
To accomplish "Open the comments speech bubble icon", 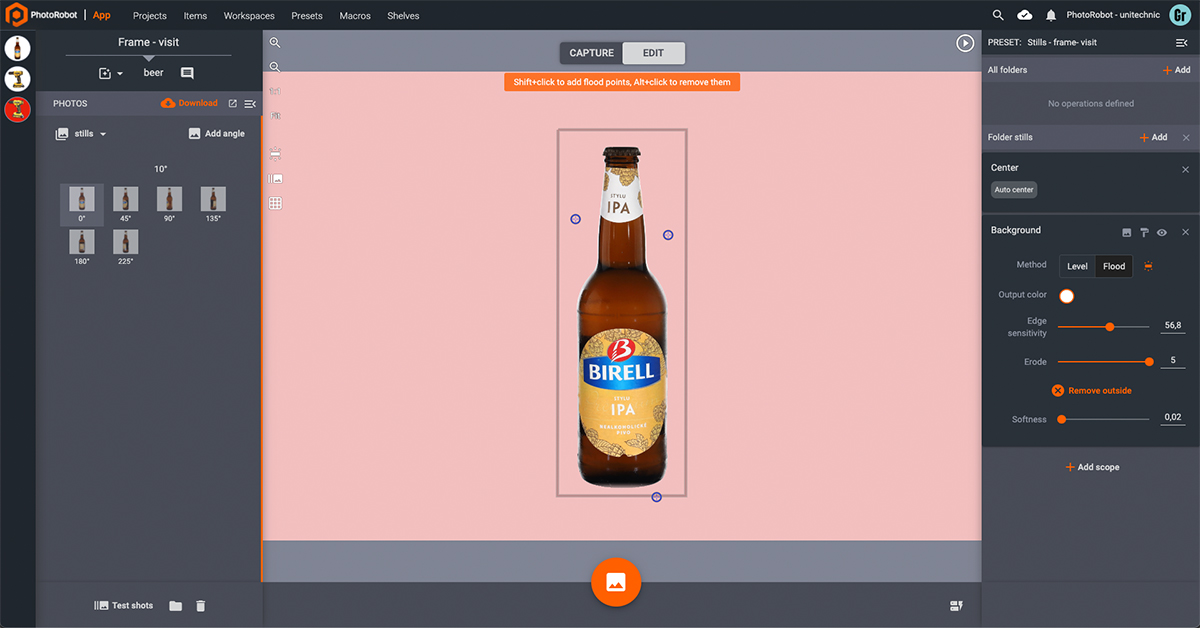I will (x=187, y=73).
